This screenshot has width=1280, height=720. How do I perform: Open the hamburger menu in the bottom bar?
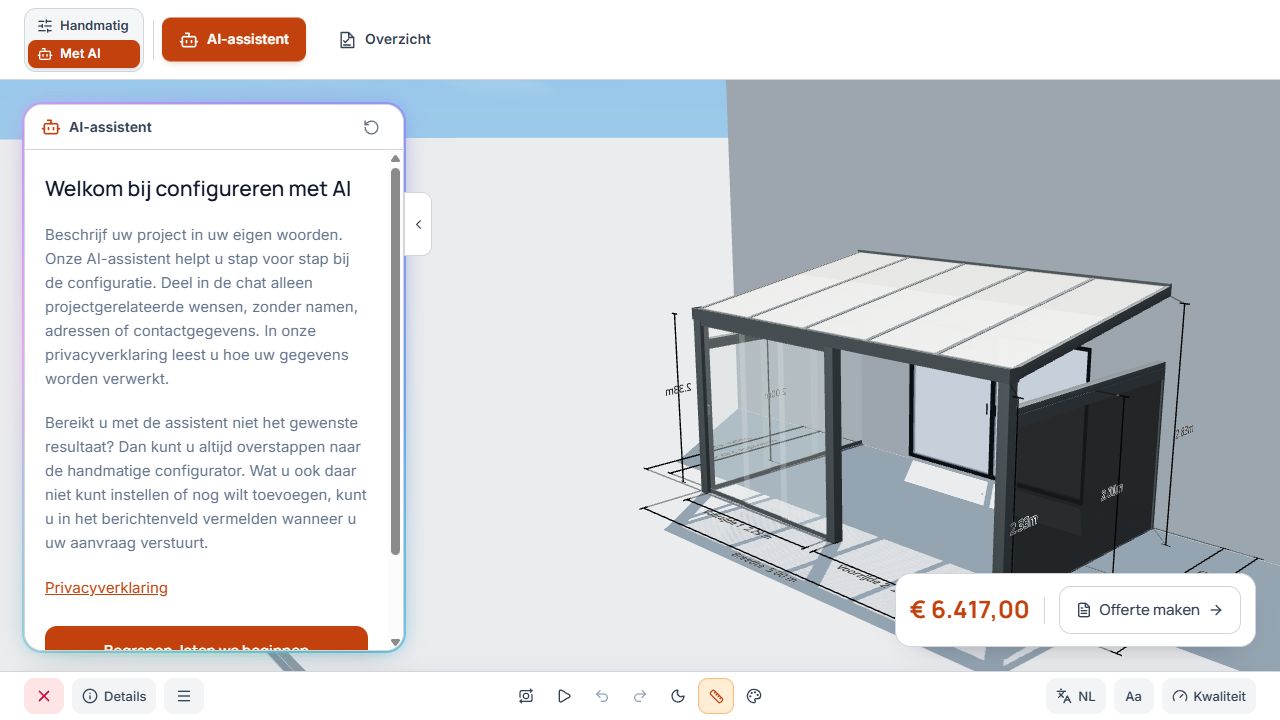(184, 696)
